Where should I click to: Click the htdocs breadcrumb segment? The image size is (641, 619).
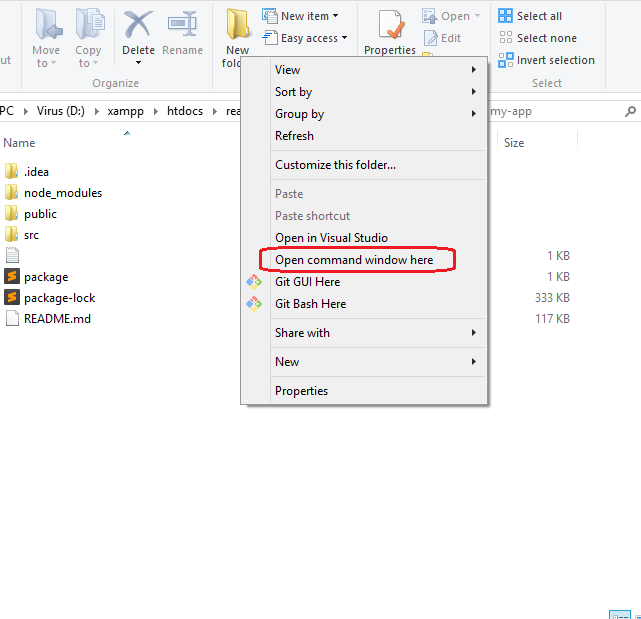click(x=185, y=111)
